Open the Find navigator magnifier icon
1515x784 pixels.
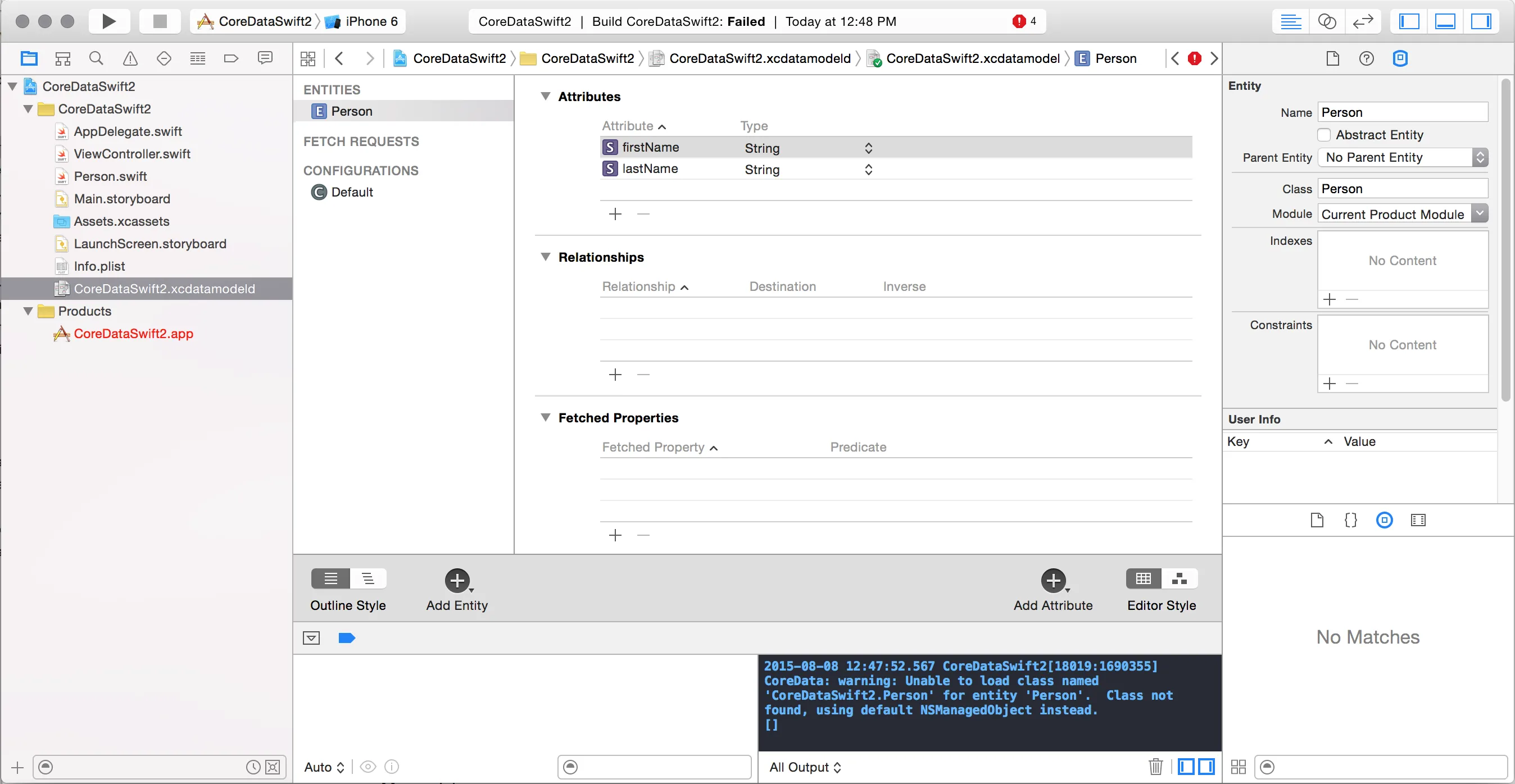[96, 58]
